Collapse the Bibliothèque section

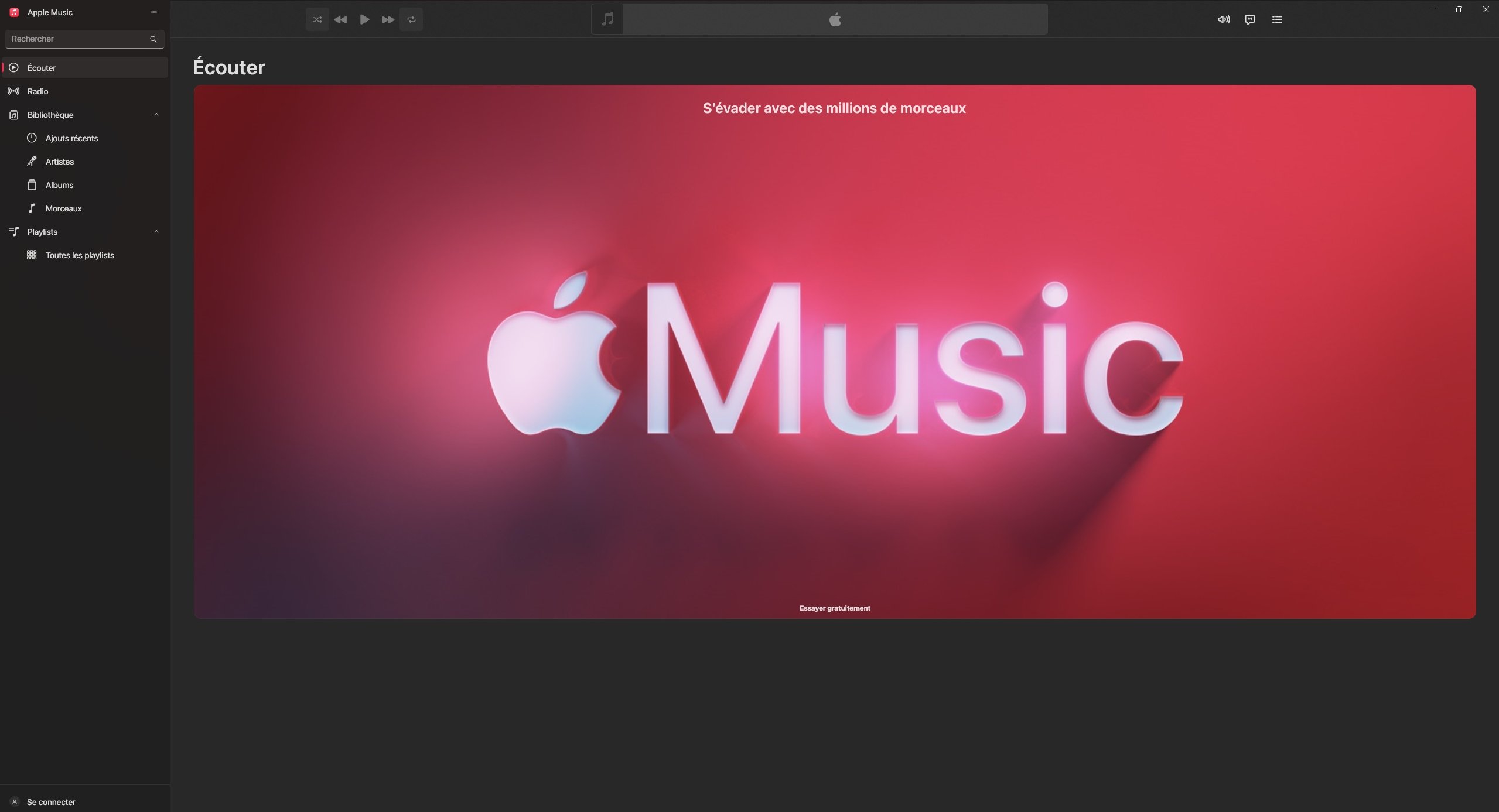[x=155, y=114]
